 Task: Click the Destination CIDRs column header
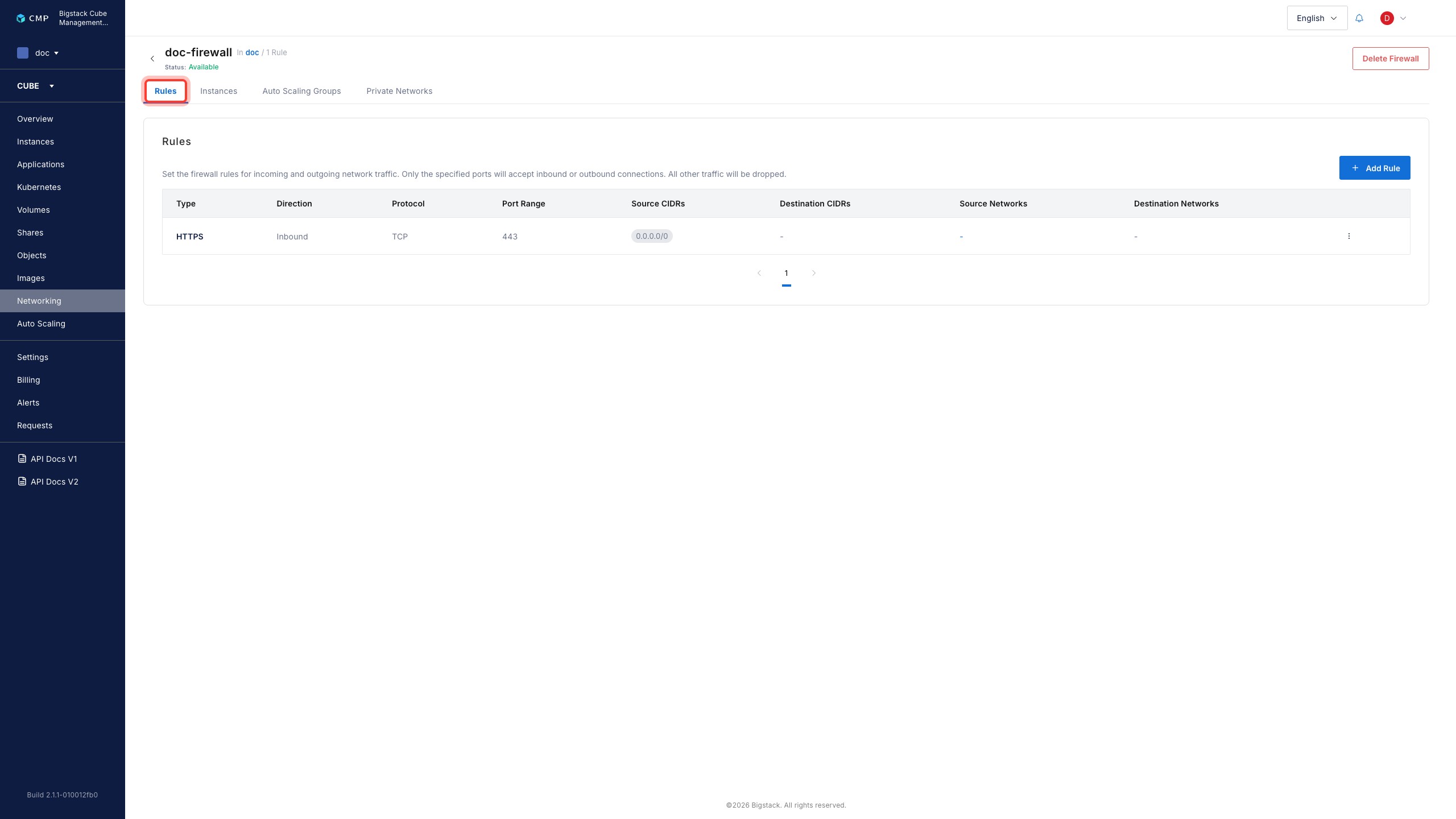coord(815,204)
